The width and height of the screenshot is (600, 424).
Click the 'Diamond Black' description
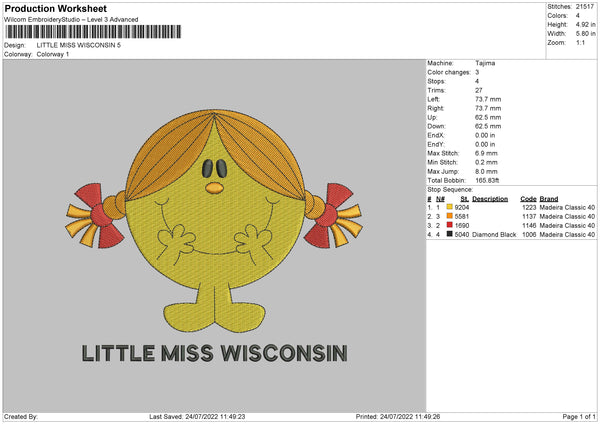[x=494, y=234]
